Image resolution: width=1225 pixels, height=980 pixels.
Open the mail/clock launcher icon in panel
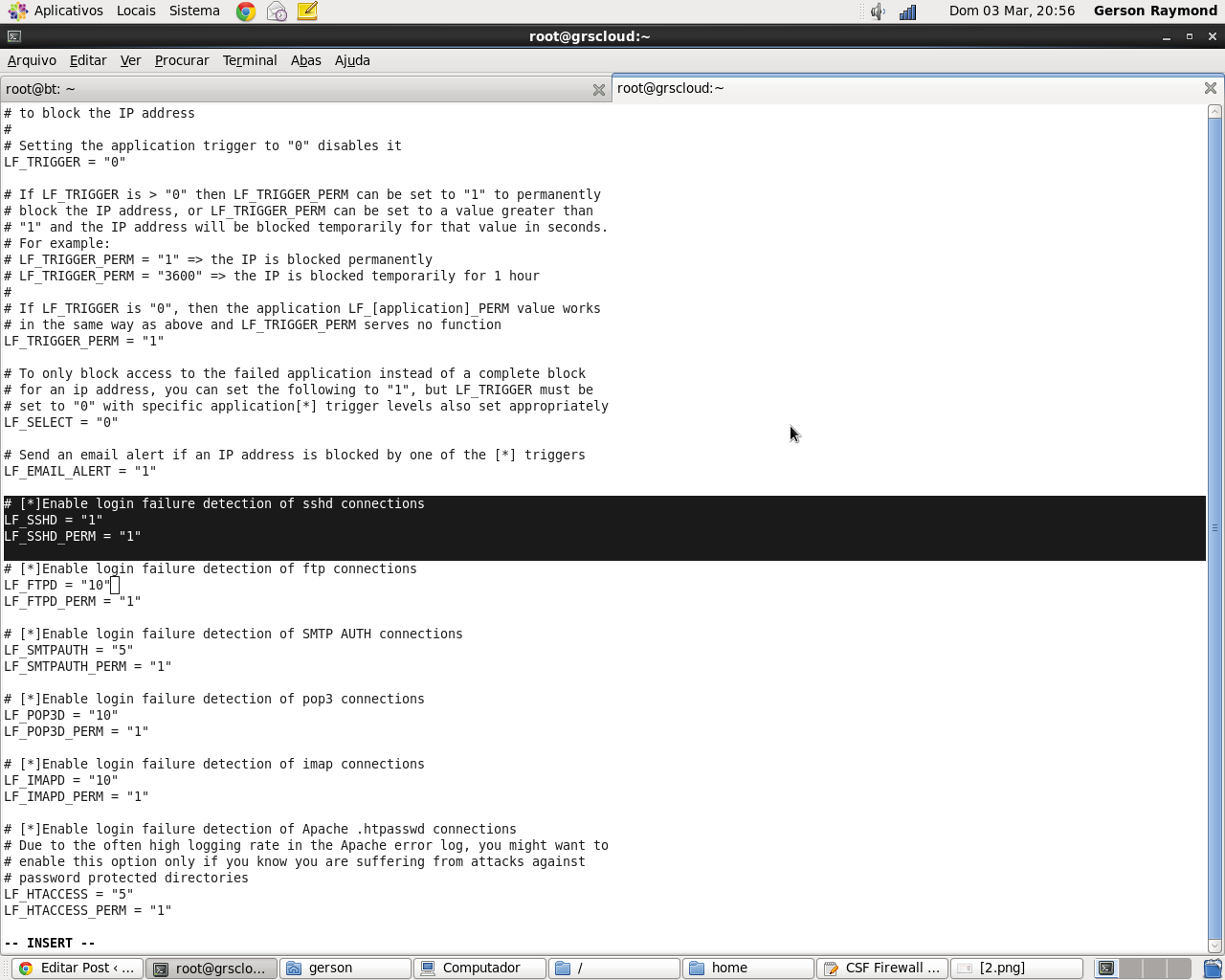pyautogui.click(x=277, y=11)
